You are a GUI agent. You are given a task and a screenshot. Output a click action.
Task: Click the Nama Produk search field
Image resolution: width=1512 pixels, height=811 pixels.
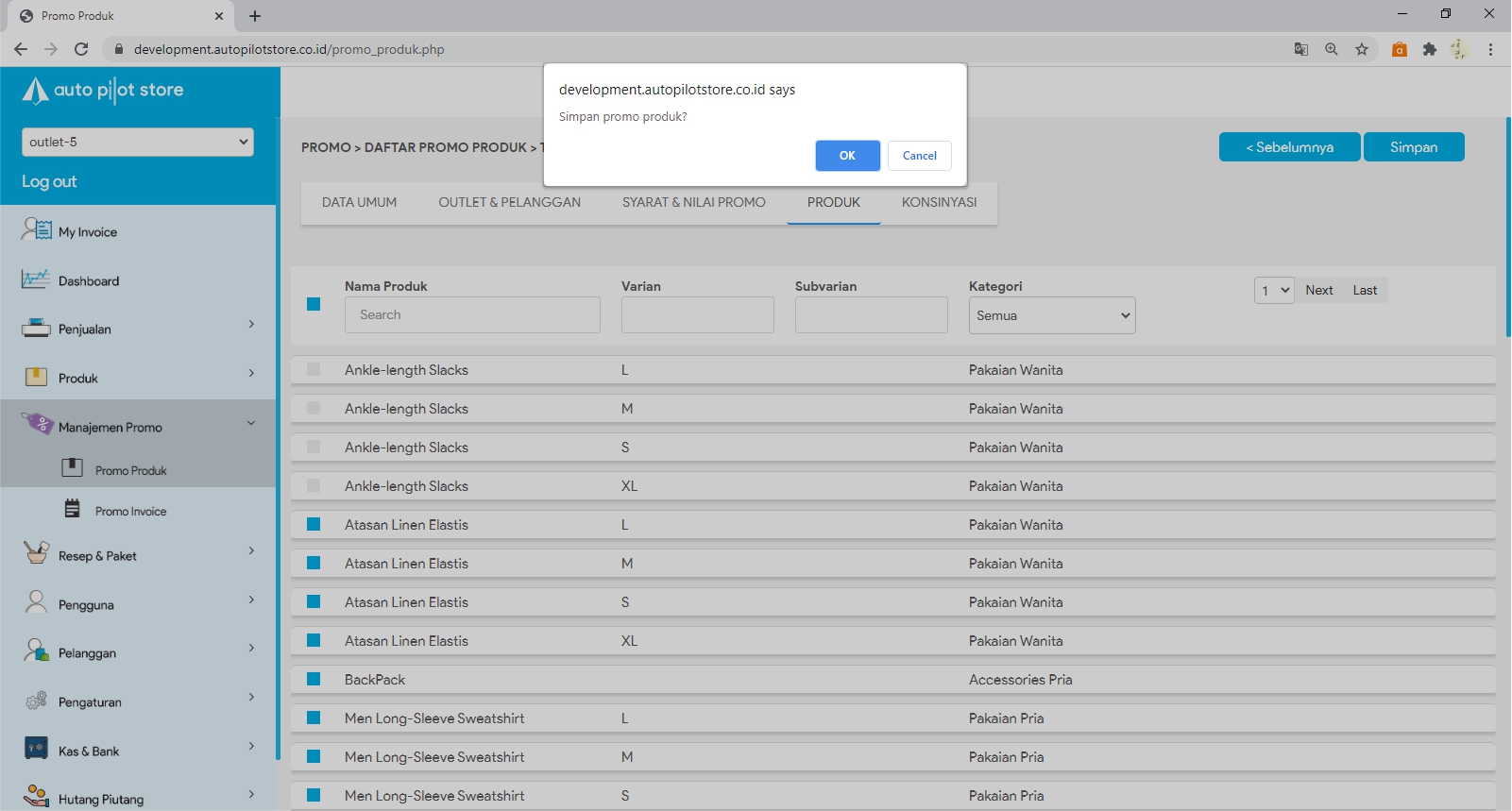pos(472,315)
